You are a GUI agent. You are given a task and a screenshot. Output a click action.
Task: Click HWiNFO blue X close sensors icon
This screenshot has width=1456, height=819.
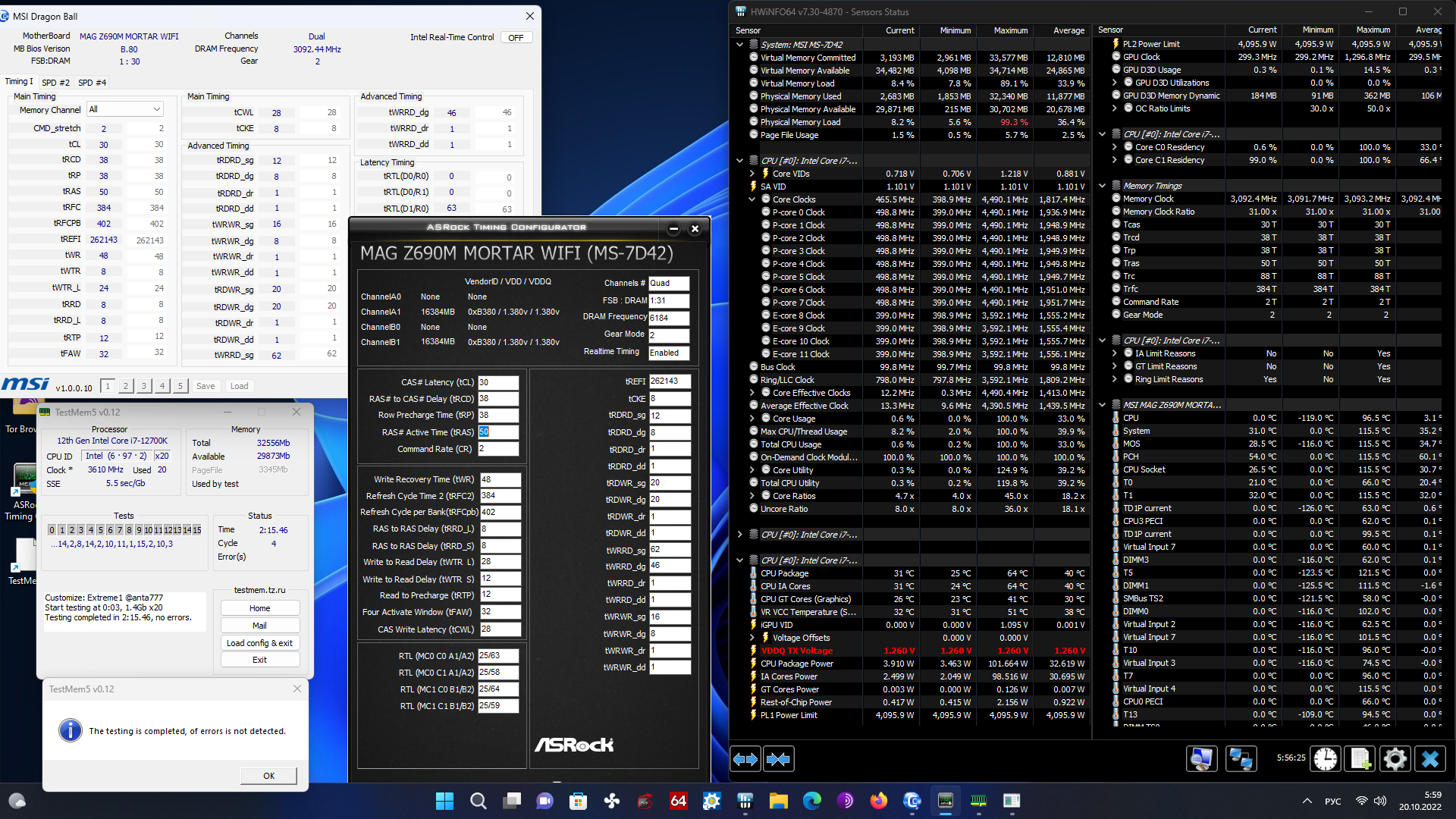[x=1430, y=759]
